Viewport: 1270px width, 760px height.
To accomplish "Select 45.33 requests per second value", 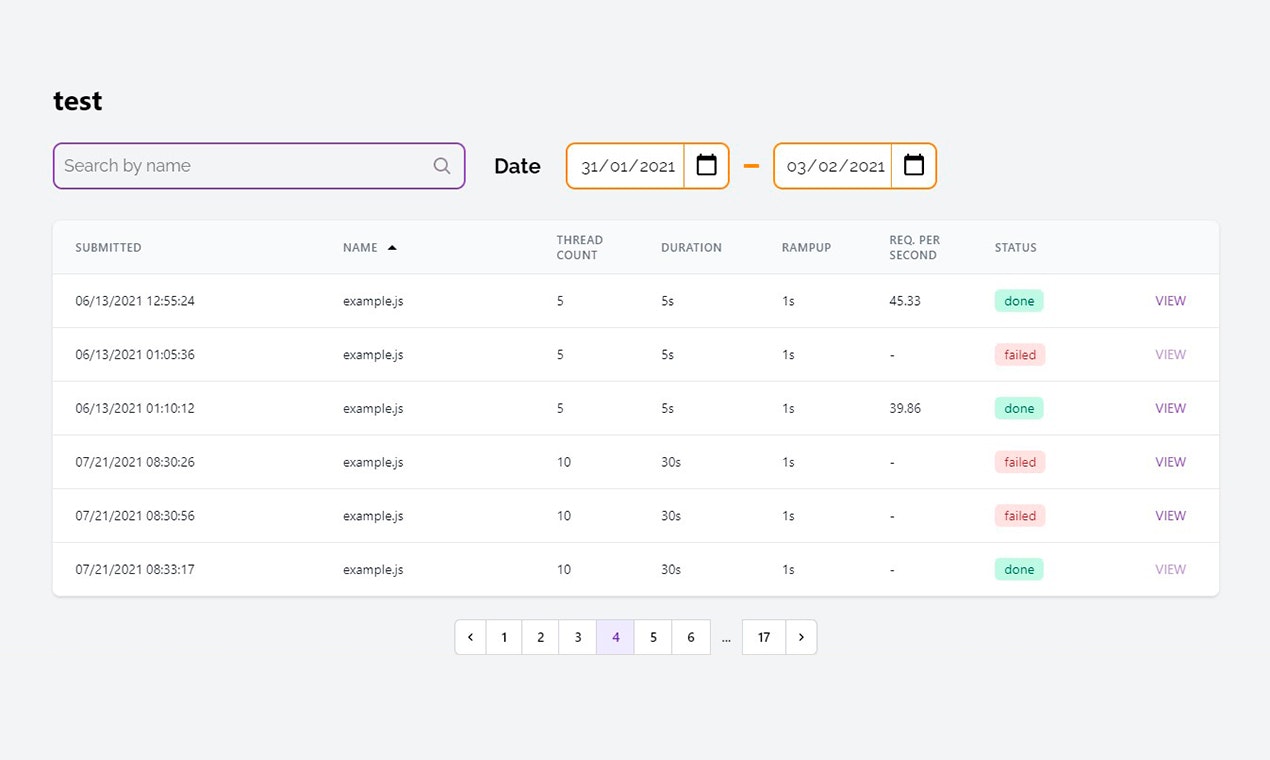I will [x=905, y=301].
